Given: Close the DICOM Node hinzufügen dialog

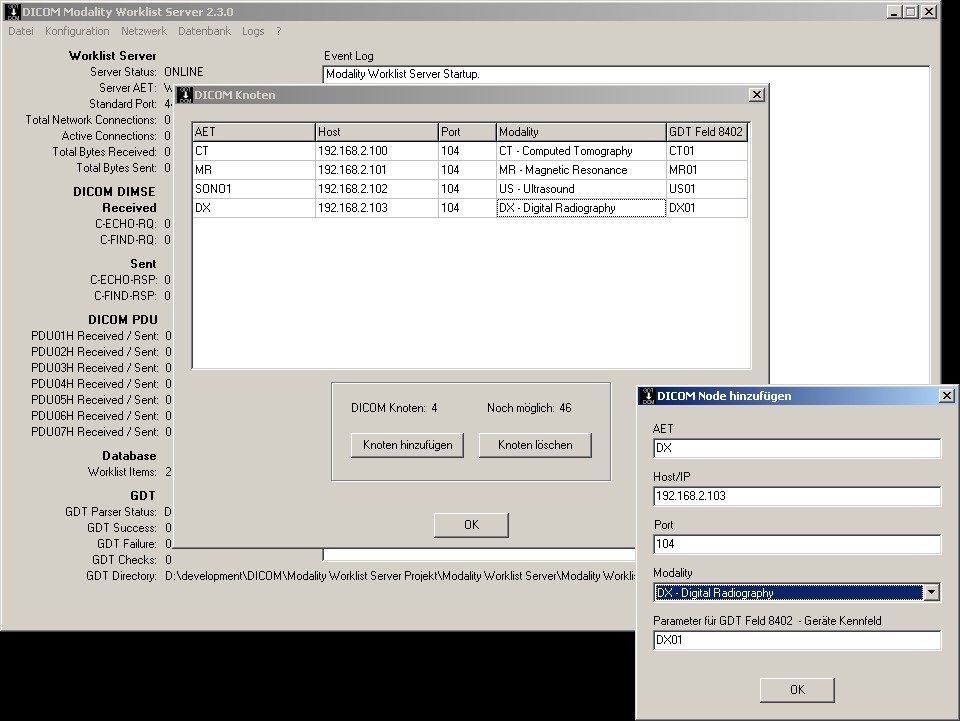Looking at the screenshot, I should click(947, 396).
